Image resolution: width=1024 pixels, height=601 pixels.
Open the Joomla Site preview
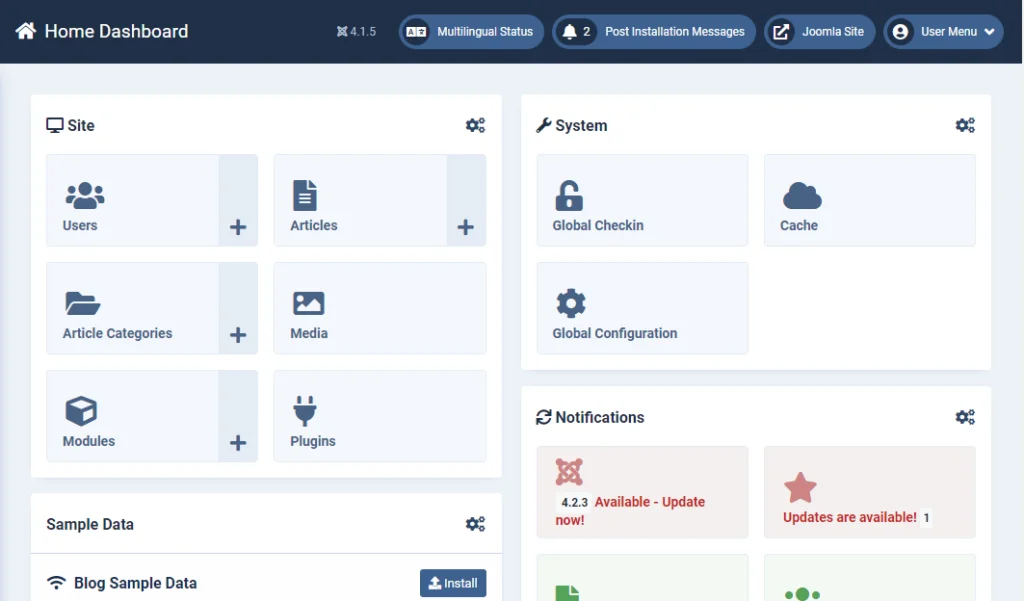point(819,31)
